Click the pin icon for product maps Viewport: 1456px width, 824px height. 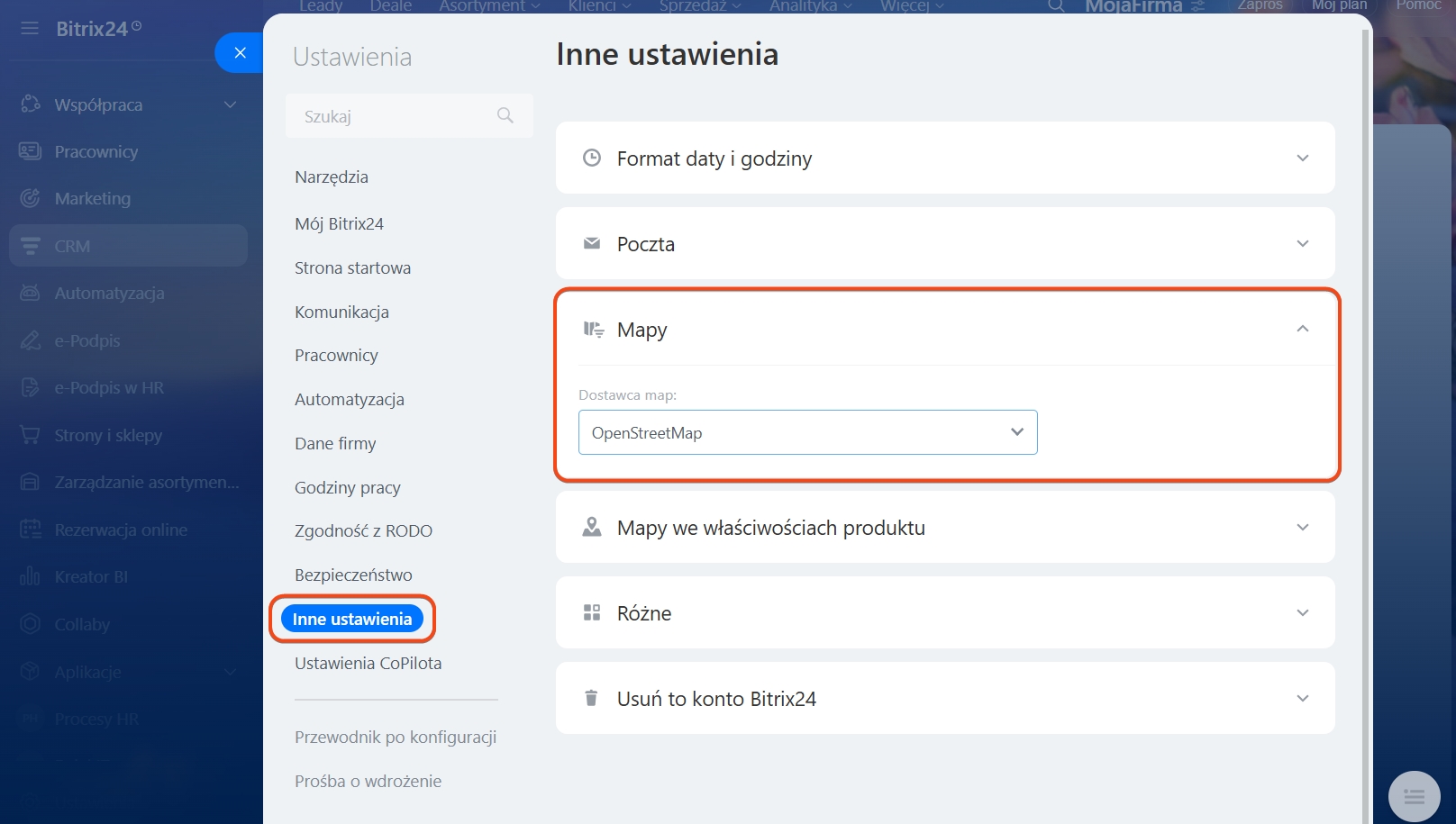pyautogui.click(x=592, y=528)
